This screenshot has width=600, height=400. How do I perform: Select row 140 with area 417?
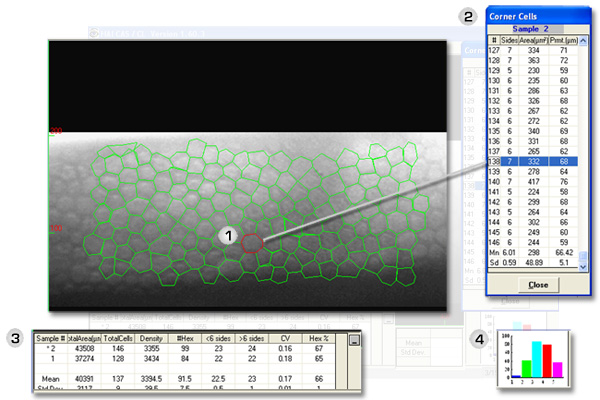[x=533, y=182]
